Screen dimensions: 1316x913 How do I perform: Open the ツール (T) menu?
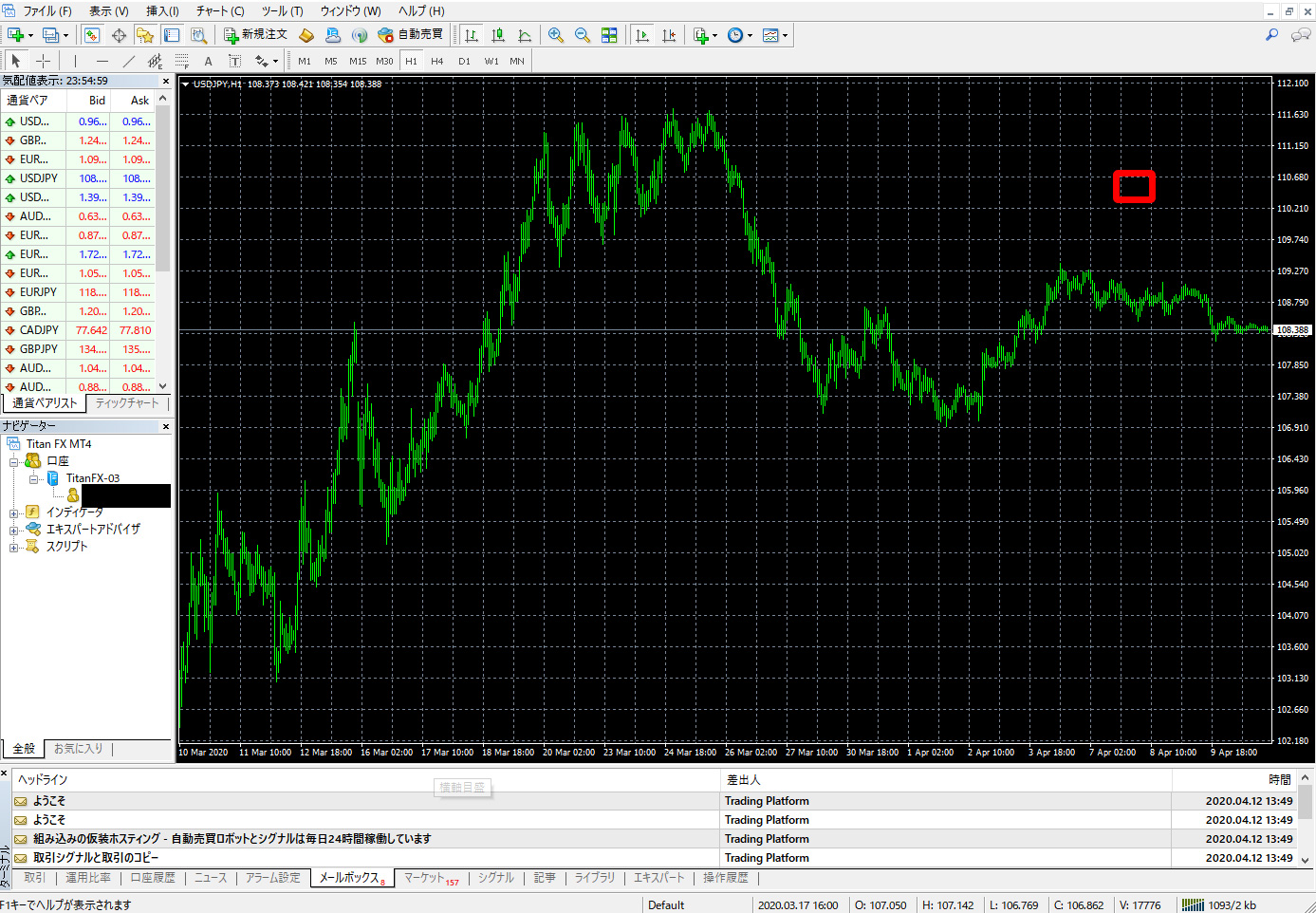click(282, 10)
